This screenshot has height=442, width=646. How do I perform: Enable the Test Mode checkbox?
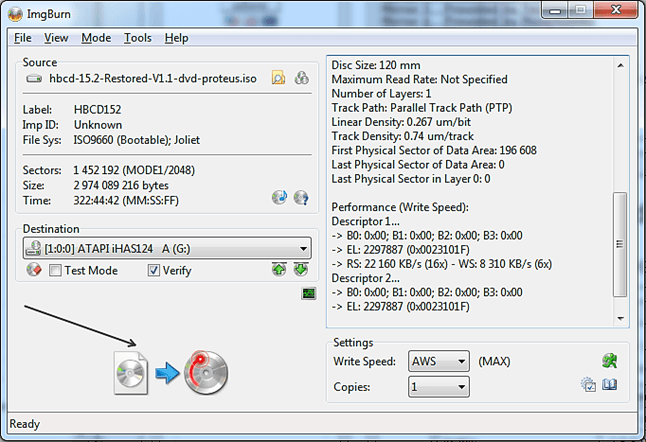(x=56, y=270)
